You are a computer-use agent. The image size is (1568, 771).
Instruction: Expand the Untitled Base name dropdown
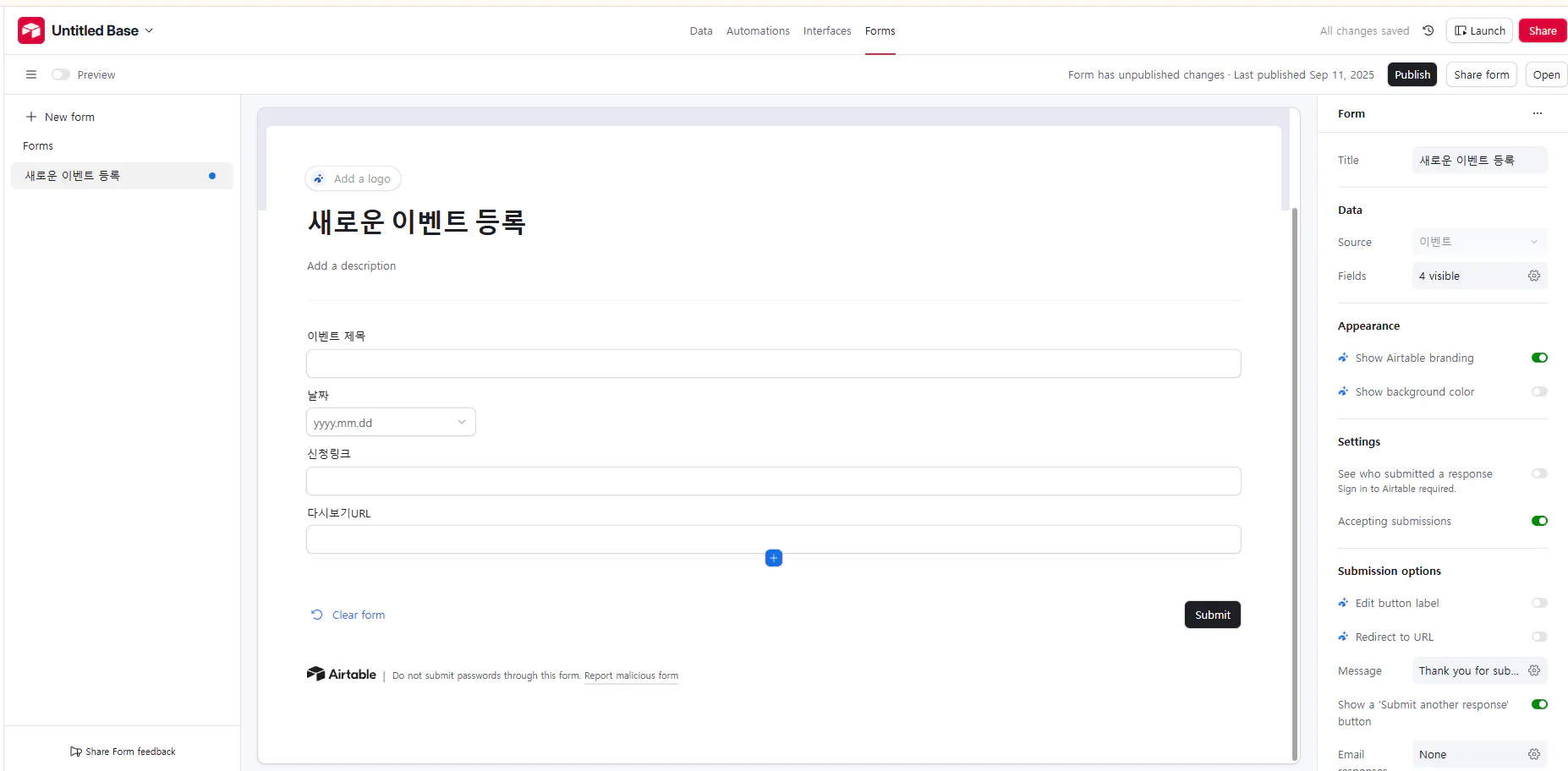102,30
